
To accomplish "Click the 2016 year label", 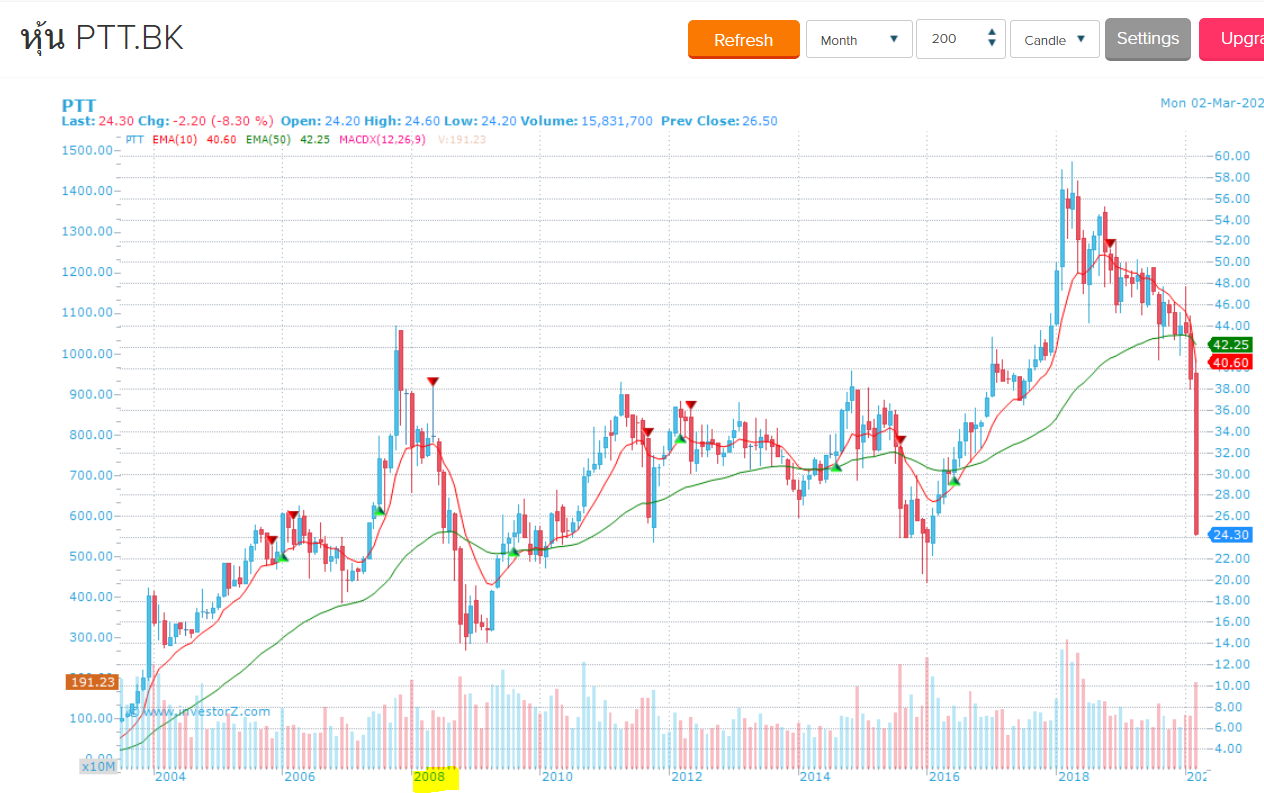I will 944,777.
